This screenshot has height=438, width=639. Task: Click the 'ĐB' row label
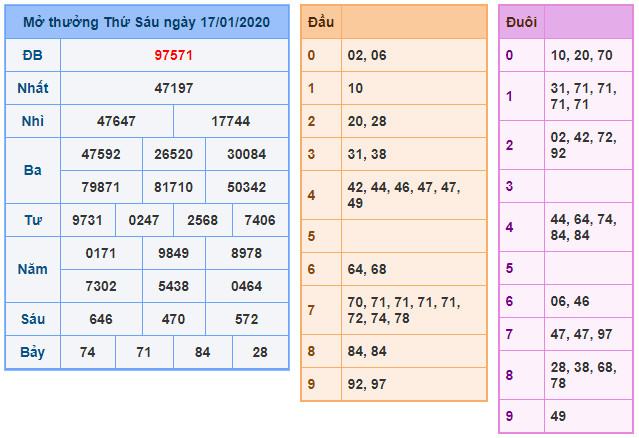(x=33, y=55)
